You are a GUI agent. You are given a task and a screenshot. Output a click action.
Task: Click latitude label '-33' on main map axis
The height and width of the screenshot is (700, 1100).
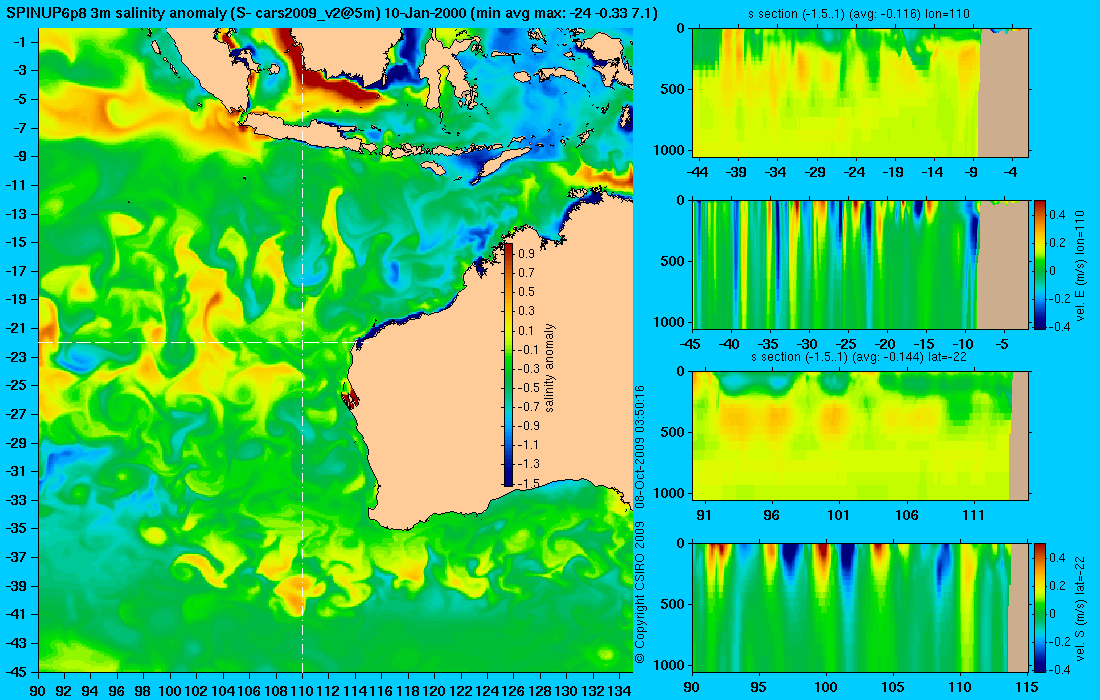(17, 499)
